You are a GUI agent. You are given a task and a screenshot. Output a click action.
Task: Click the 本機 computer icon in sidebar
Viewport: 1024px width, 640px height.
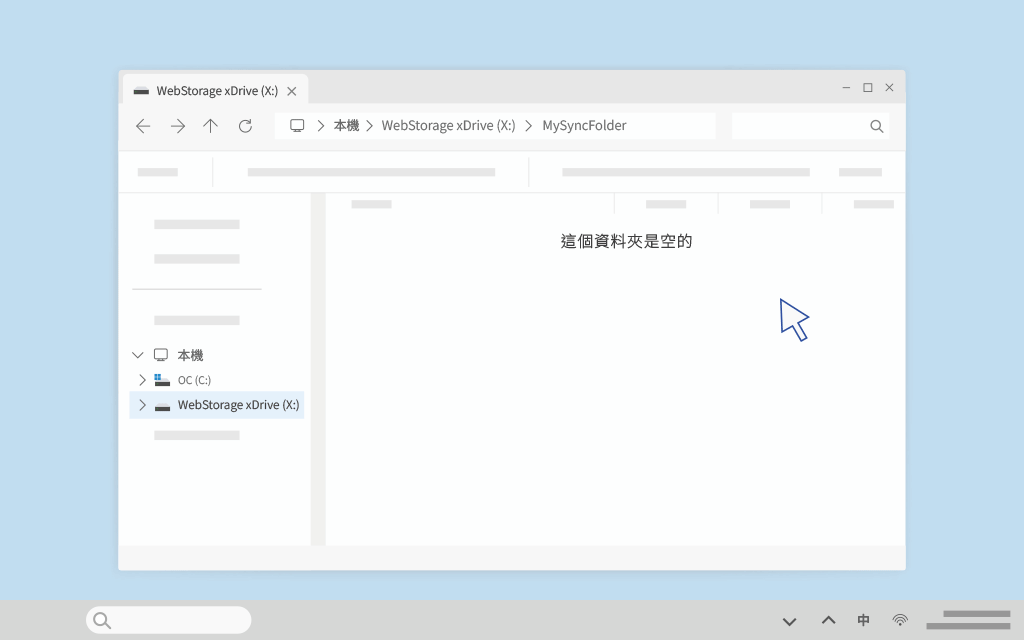[161, 355]
